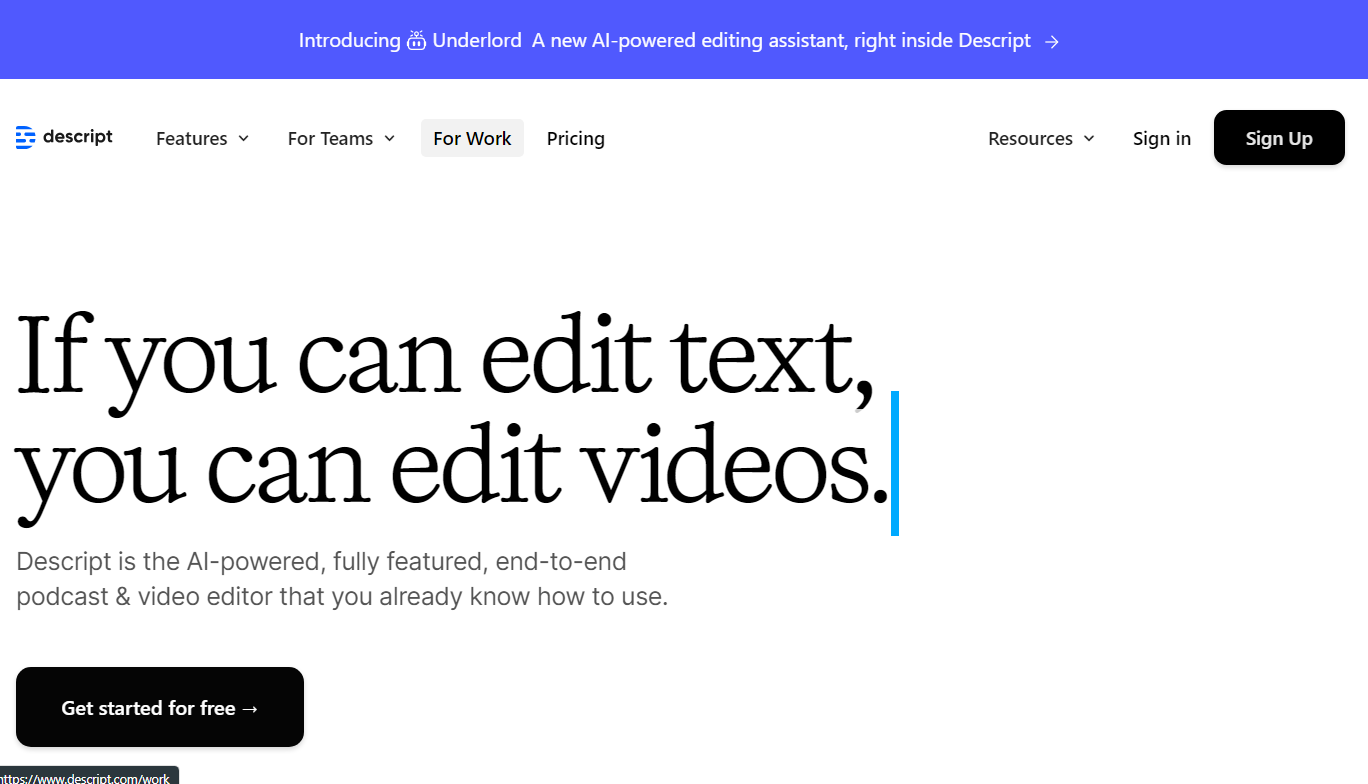Click the headline 'If you can edit text,'
The height and width of the screenshot is (784, 1368).
point(445,357)
